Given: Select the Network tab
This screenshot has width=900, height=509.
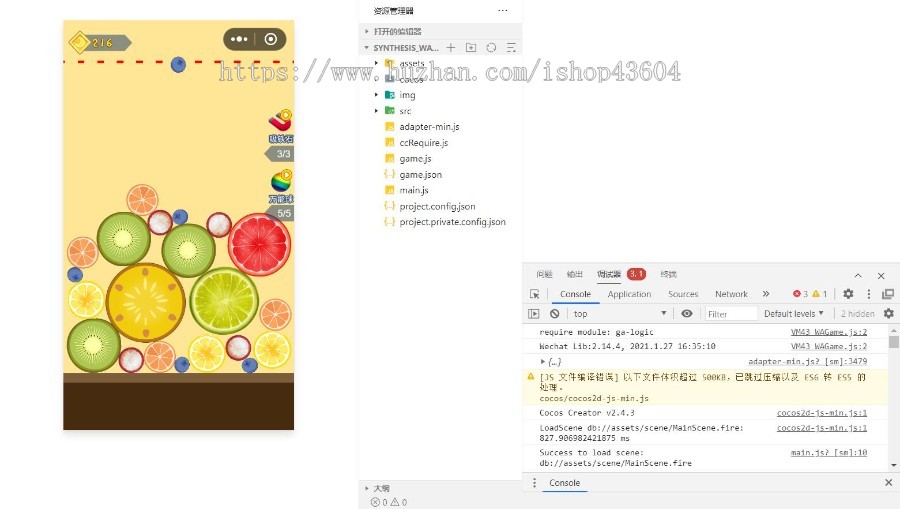Looking at the screenshot, I should [731, 294].
